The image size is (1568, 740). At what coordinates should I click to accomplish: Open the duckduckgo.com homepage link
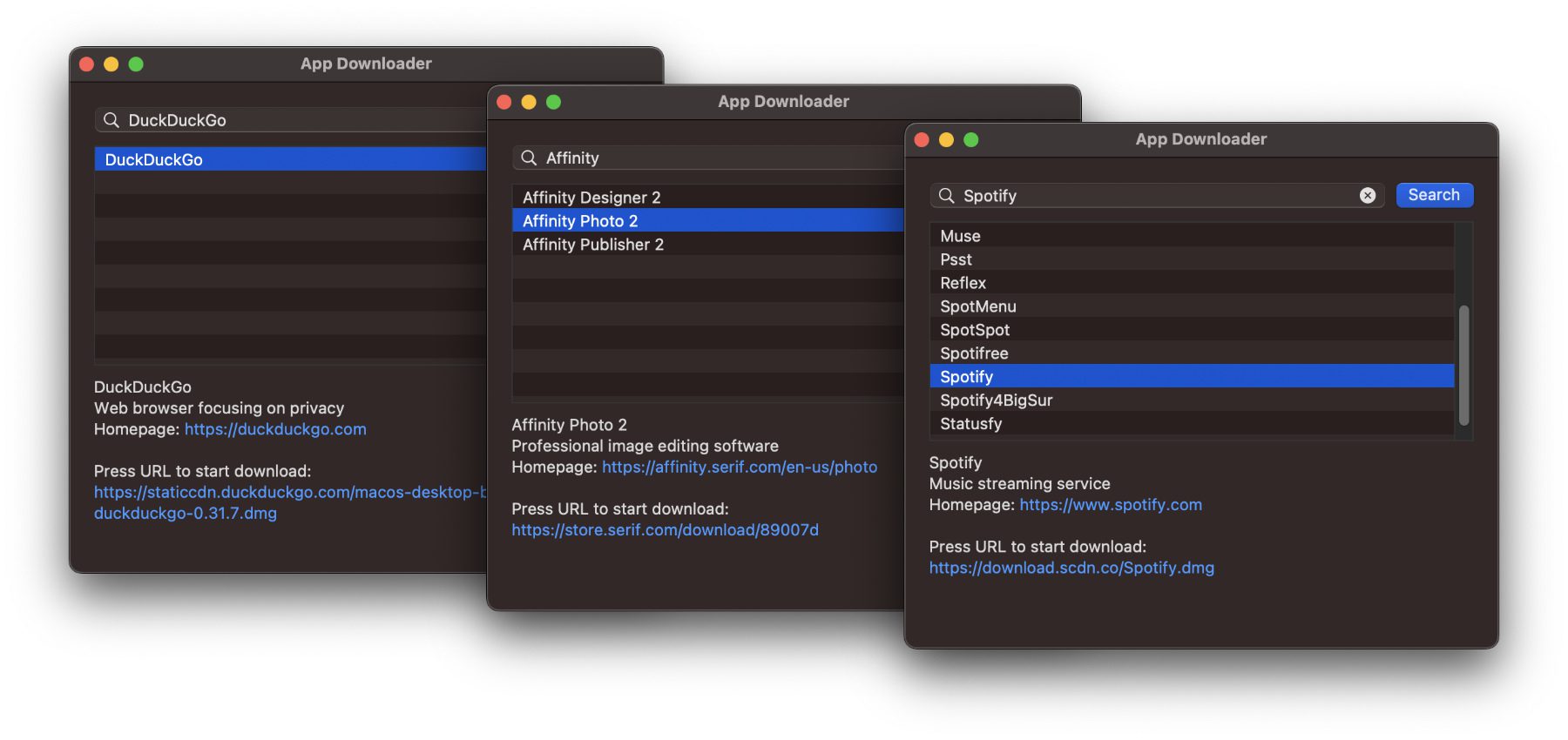click(275, 429)
